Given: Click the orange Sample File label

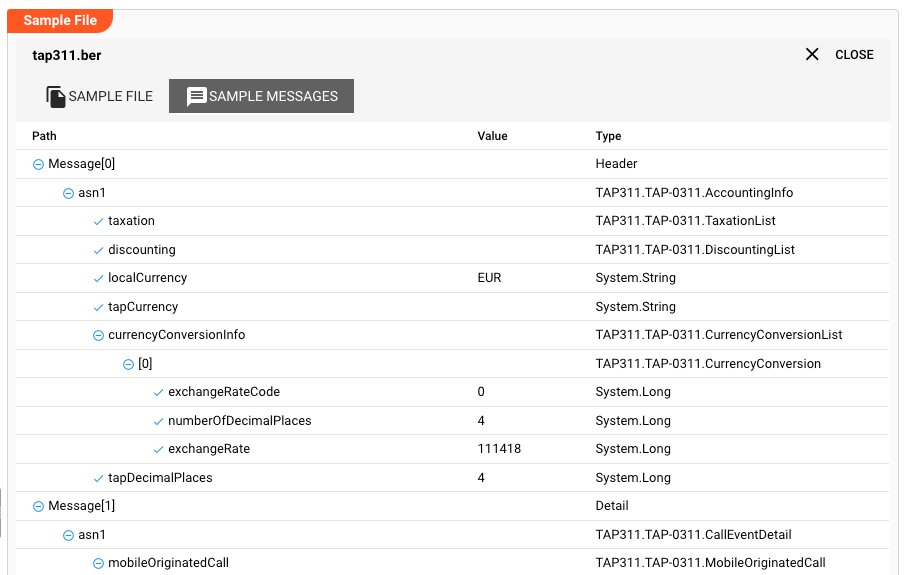Looking at the screenshot, I should [x=60, y=20].
